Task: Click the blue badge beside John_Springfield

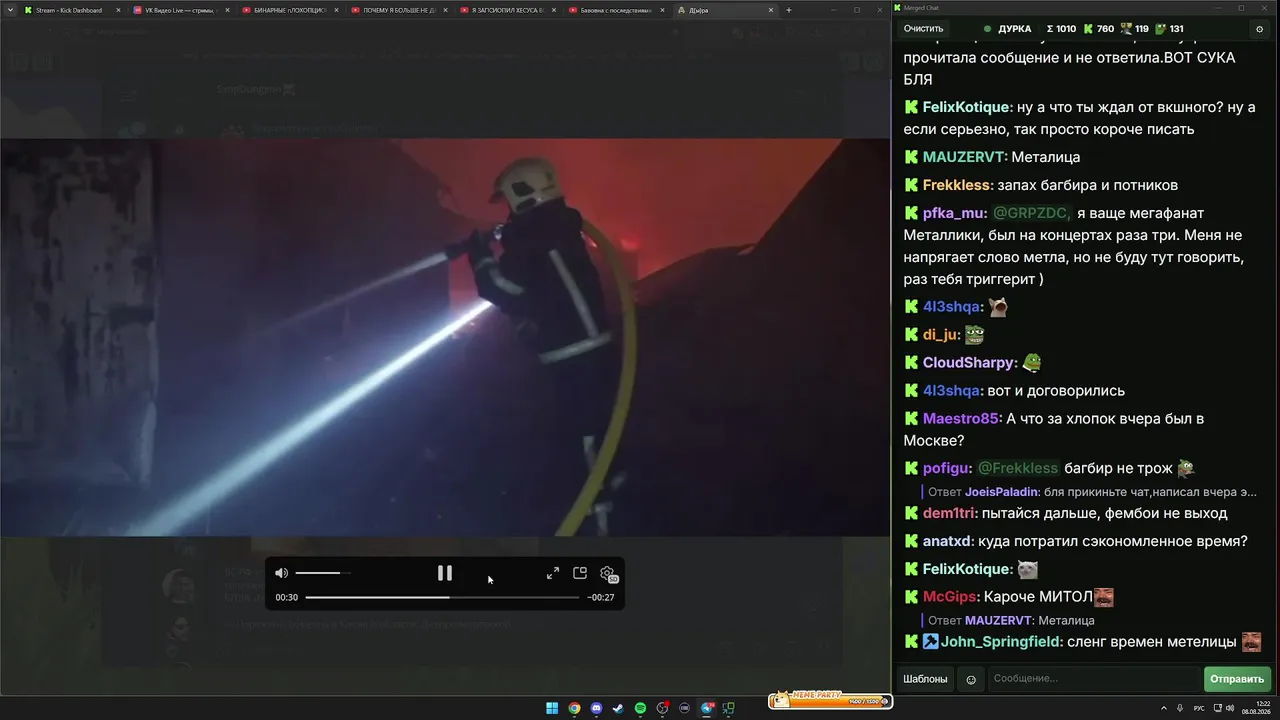Action: [x=930, y=642]
